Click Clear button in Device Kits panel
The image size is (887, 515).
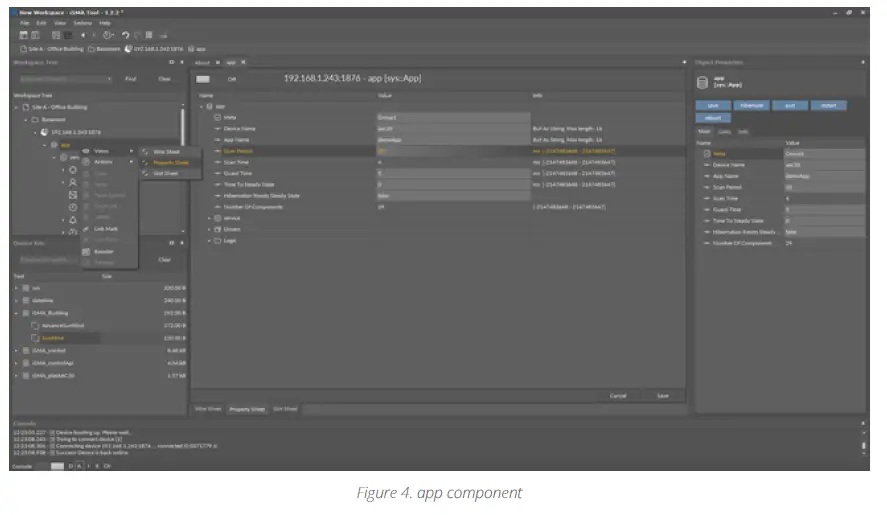[165, 260]
